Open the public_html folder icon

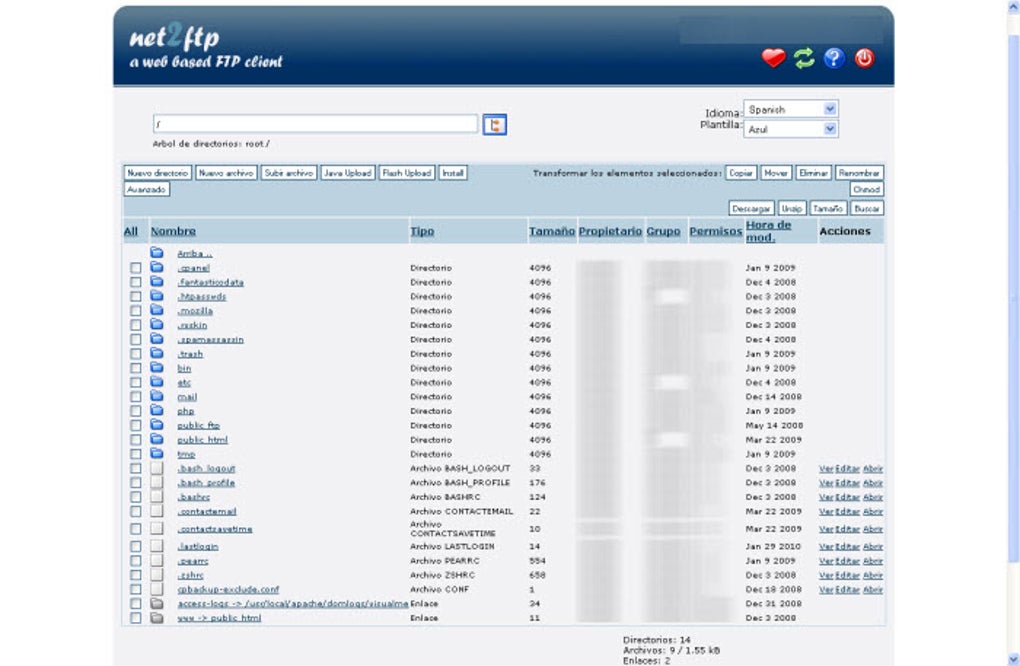156,439
